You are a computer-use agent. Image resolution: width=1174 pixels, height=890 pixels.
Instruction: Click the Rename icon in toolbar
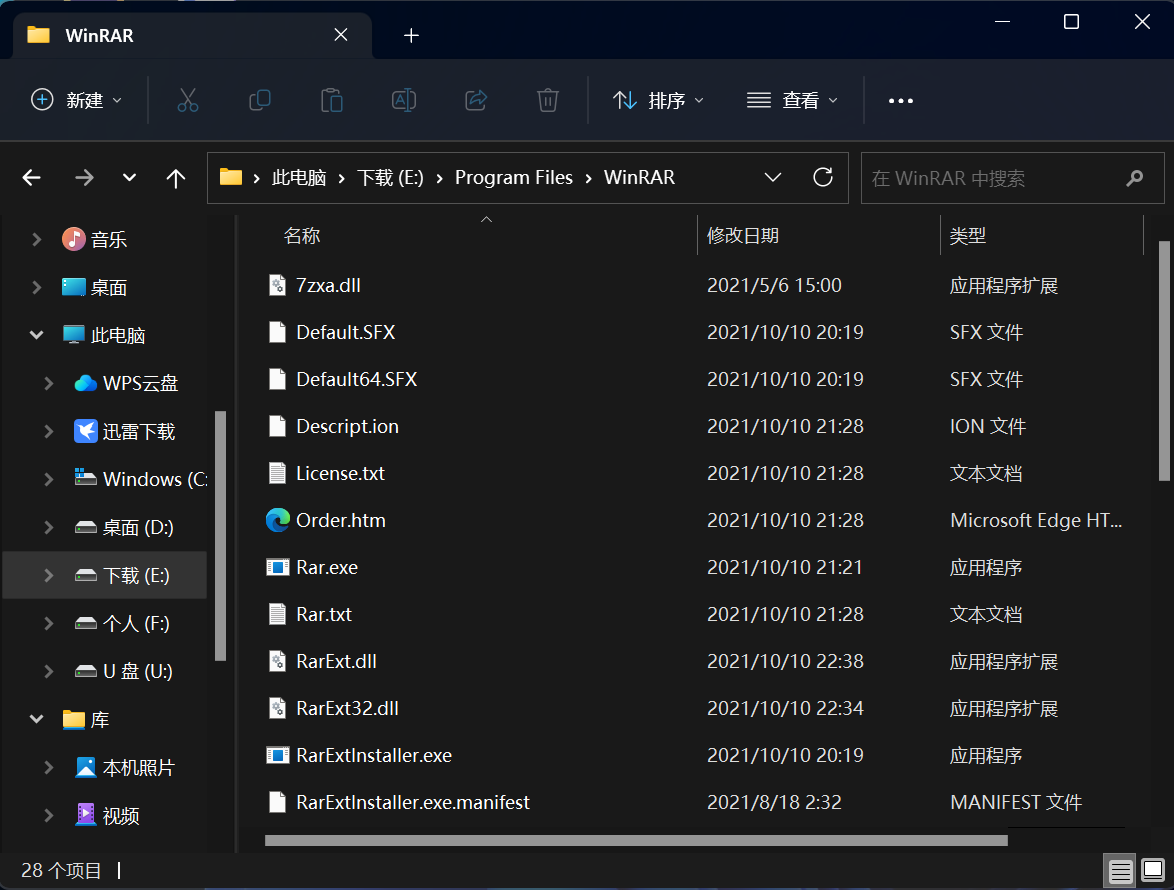(404, 100)
